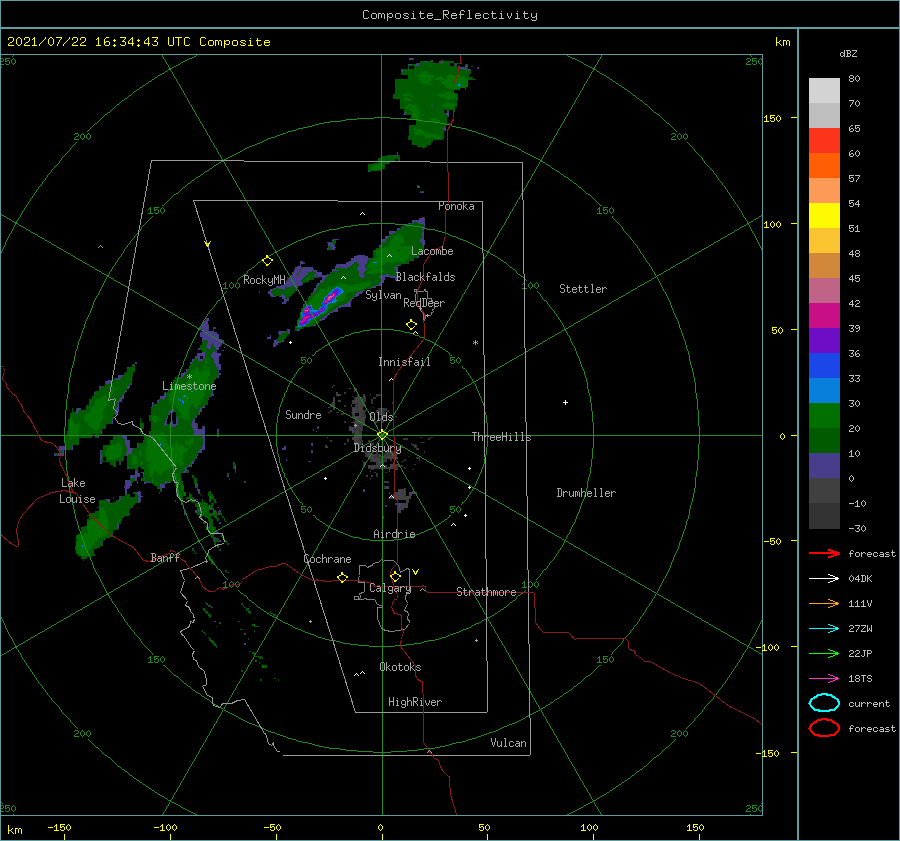
Task: Click the dBZ legend heading
Action: pos(848,53)
